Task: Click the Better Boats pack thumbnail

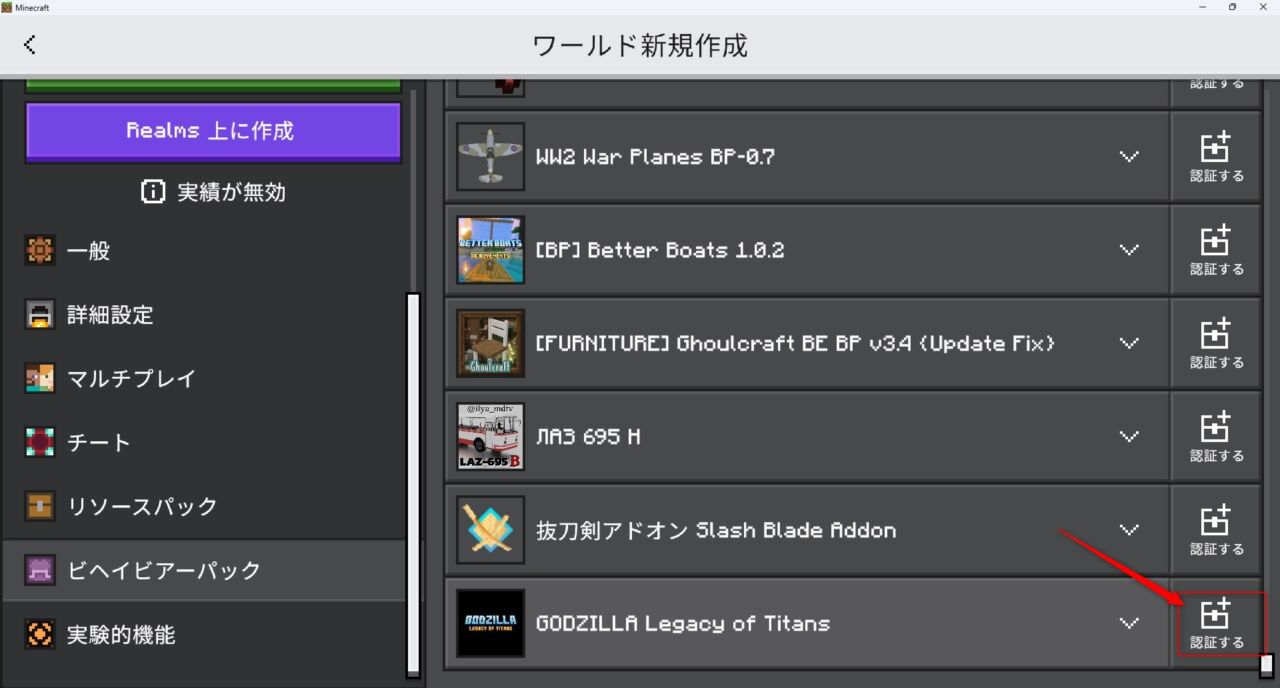Action: coord(491,250)
